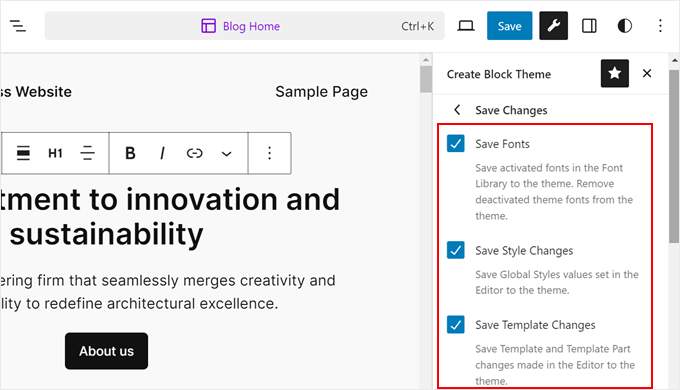Select paragraph about merging creativity
Image resolution: width=680 pixels, height=390 pixels.
tap(167, 292)
